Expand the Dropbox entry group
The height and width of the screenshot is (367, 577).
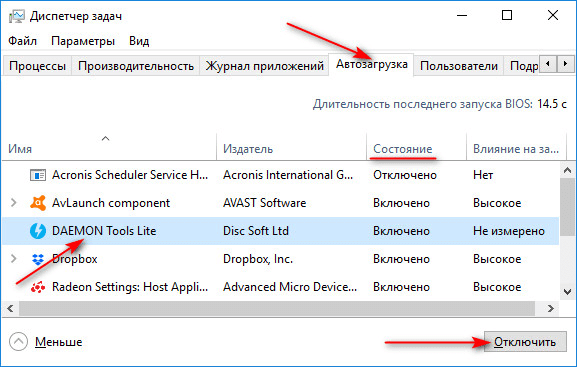pos(14,259)
